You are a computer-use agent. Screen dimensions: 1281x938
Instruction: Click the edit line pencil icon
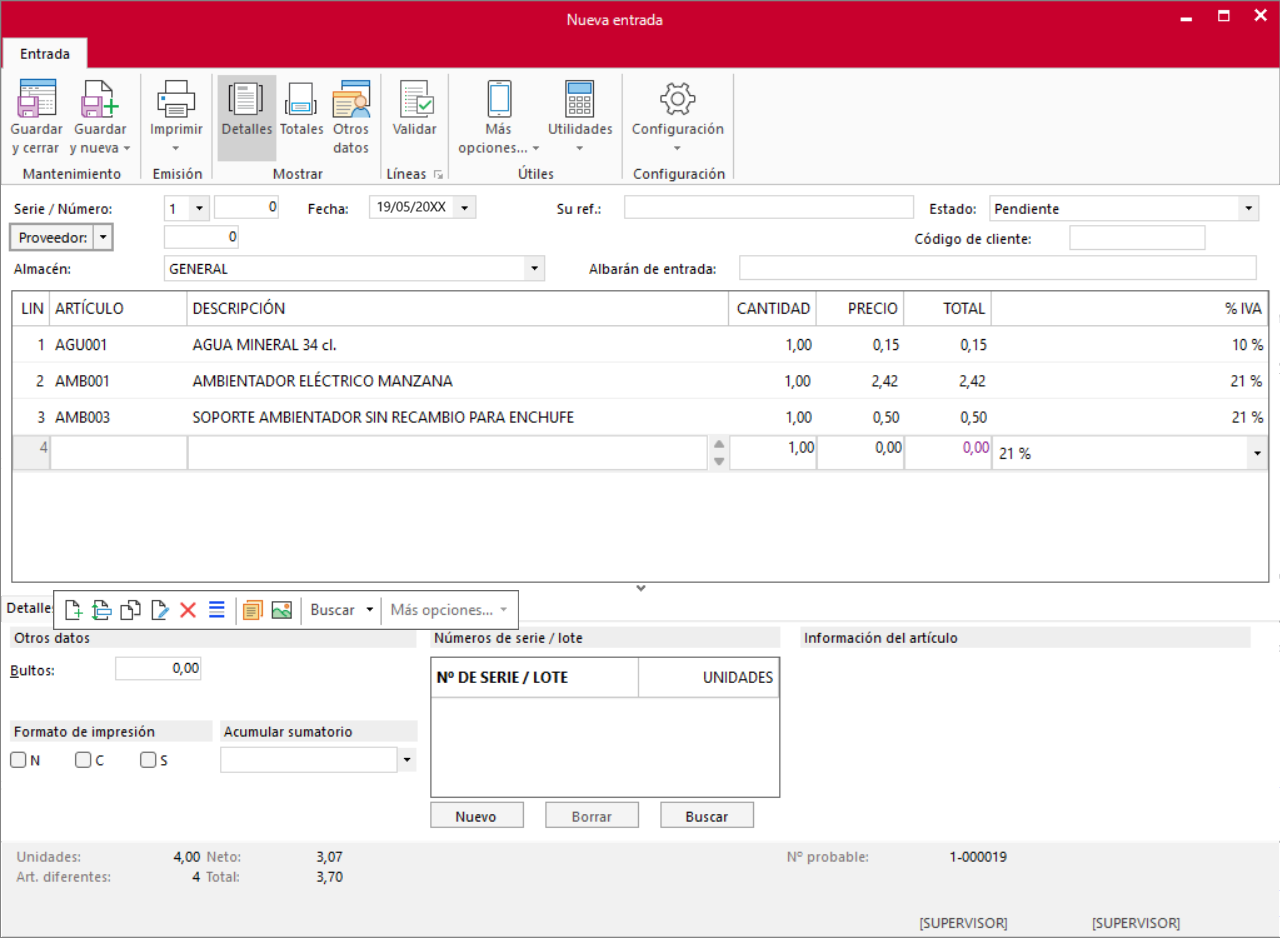(x=159, y=610)
